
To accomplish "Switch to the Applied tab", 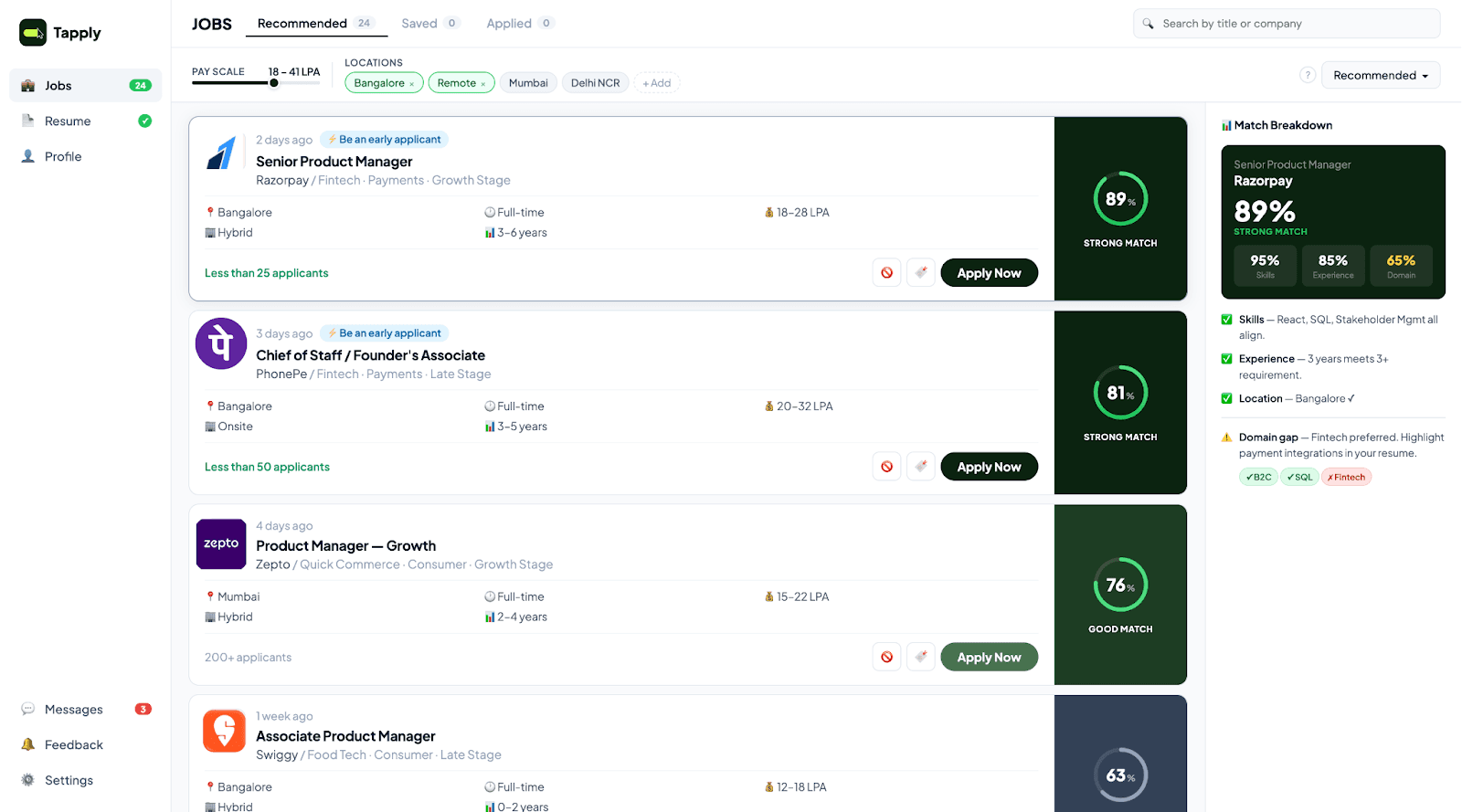I will coord(519,24).
